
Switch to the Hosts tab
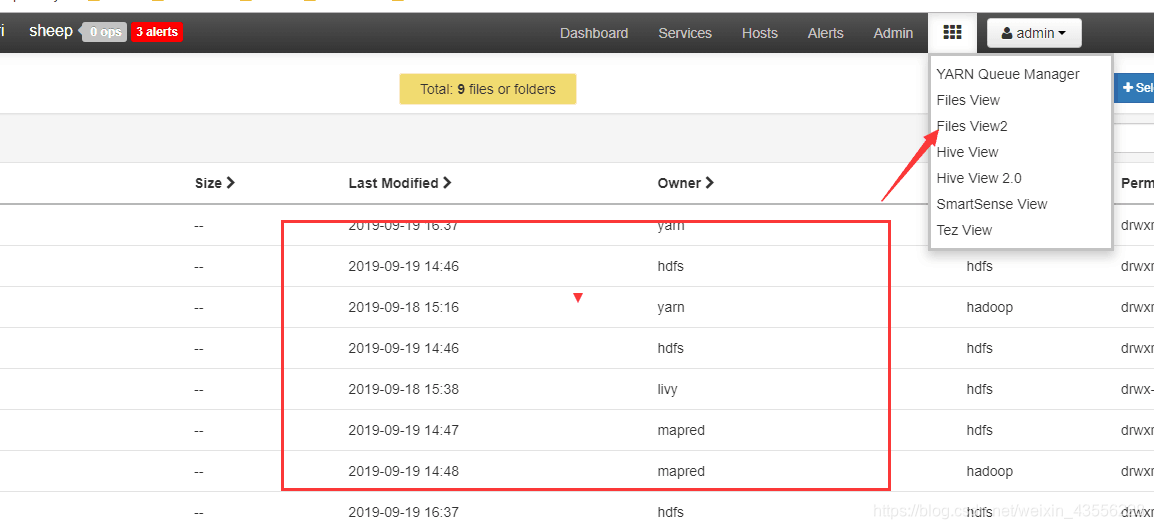click(760, 33)
